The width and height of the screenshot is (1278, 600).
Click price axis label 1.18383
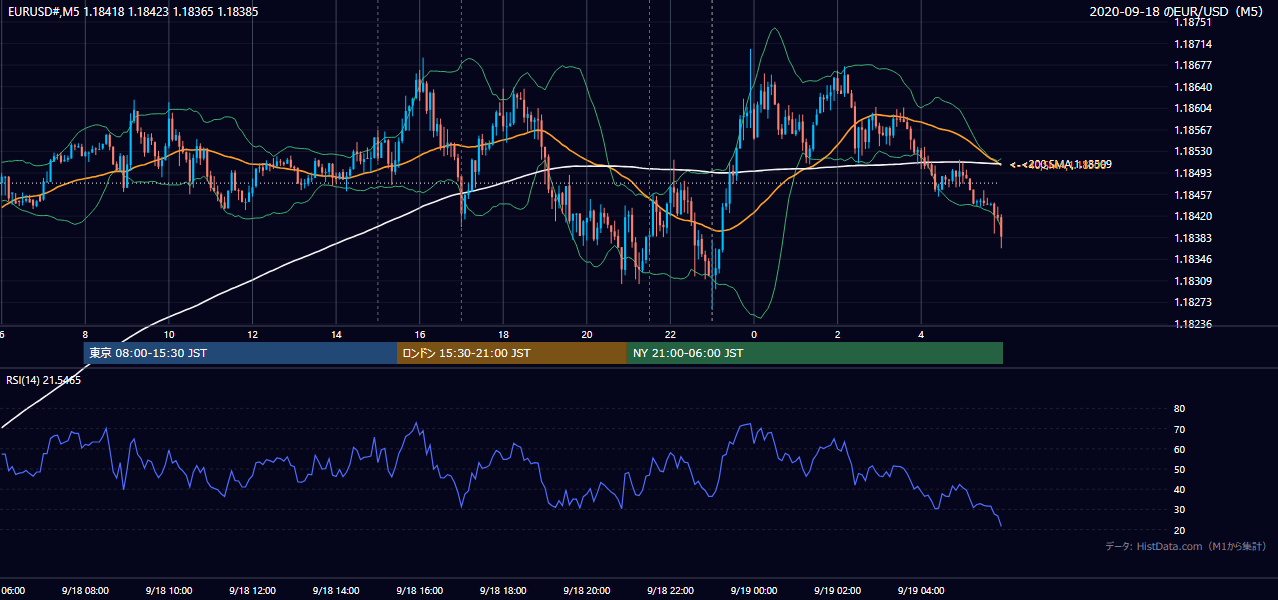[x=1193, y=238]
